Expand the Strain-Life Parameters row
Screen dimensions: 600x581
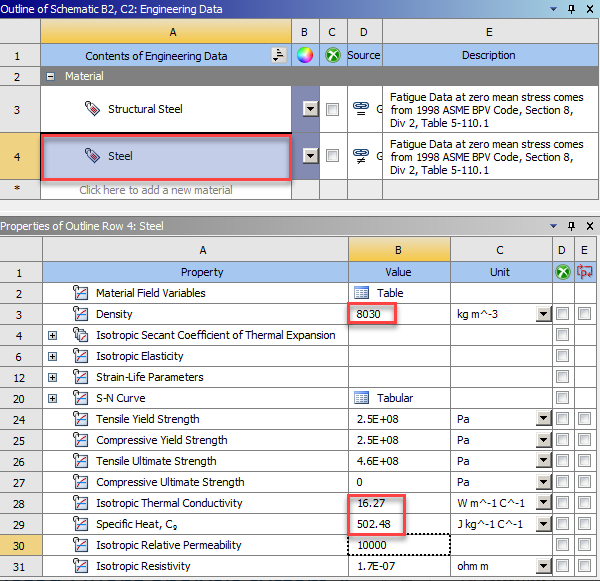click(x=52, y=377)
